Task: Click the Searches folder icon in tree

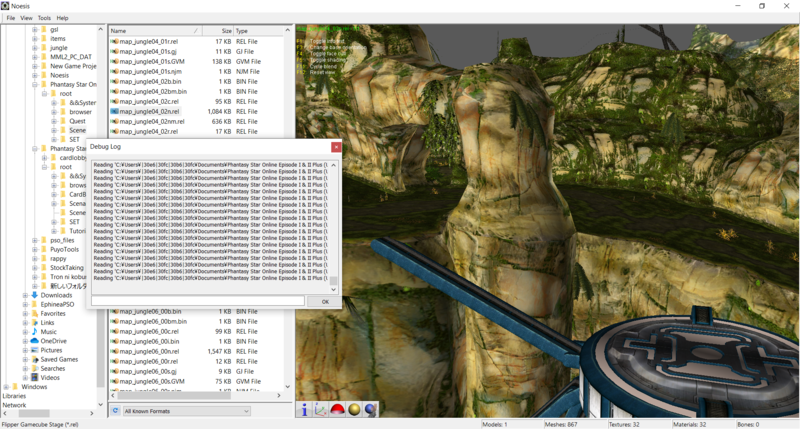Action: (34, 368)
